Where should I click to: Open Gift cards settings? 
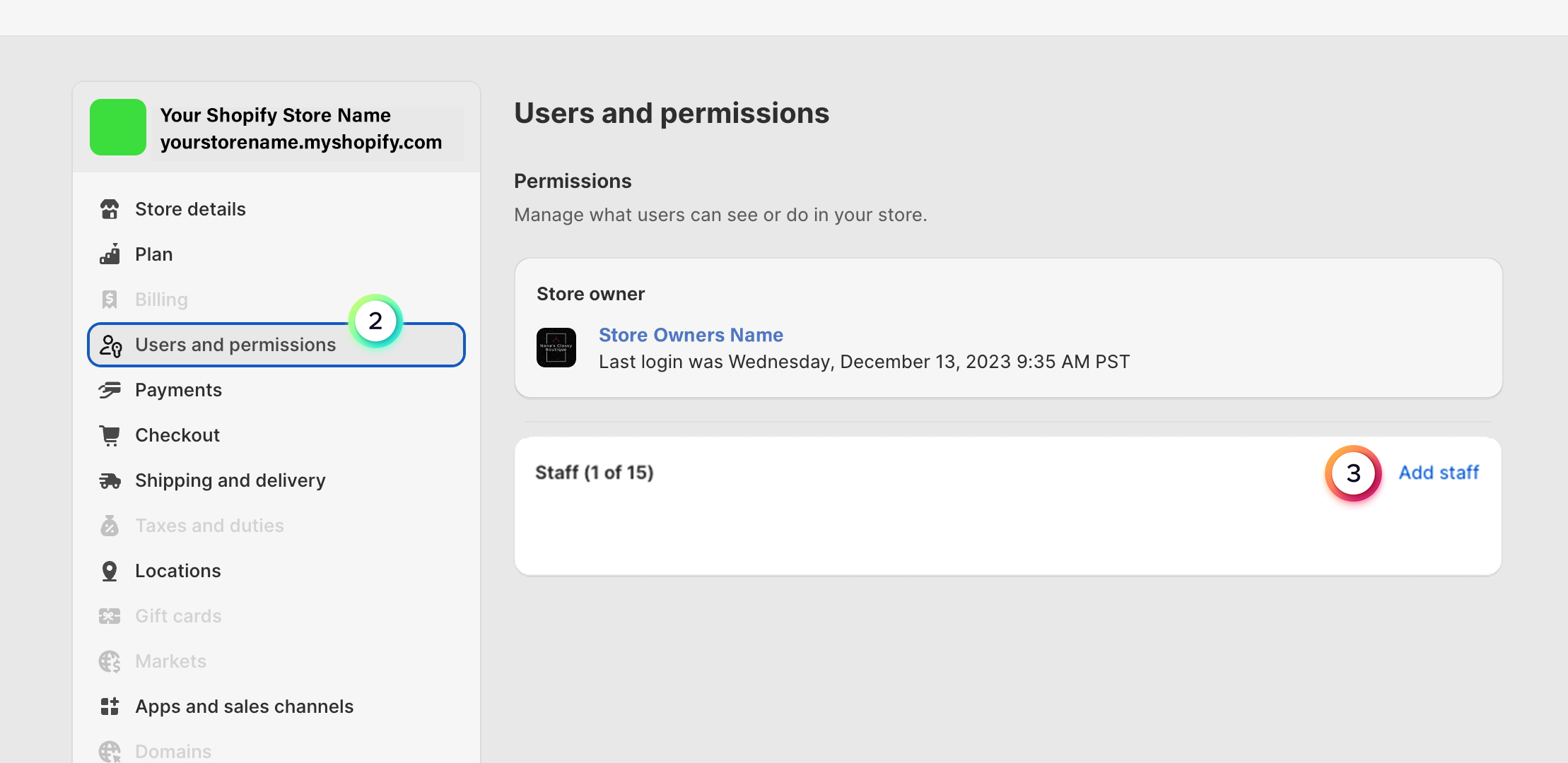tap(276, 616)
